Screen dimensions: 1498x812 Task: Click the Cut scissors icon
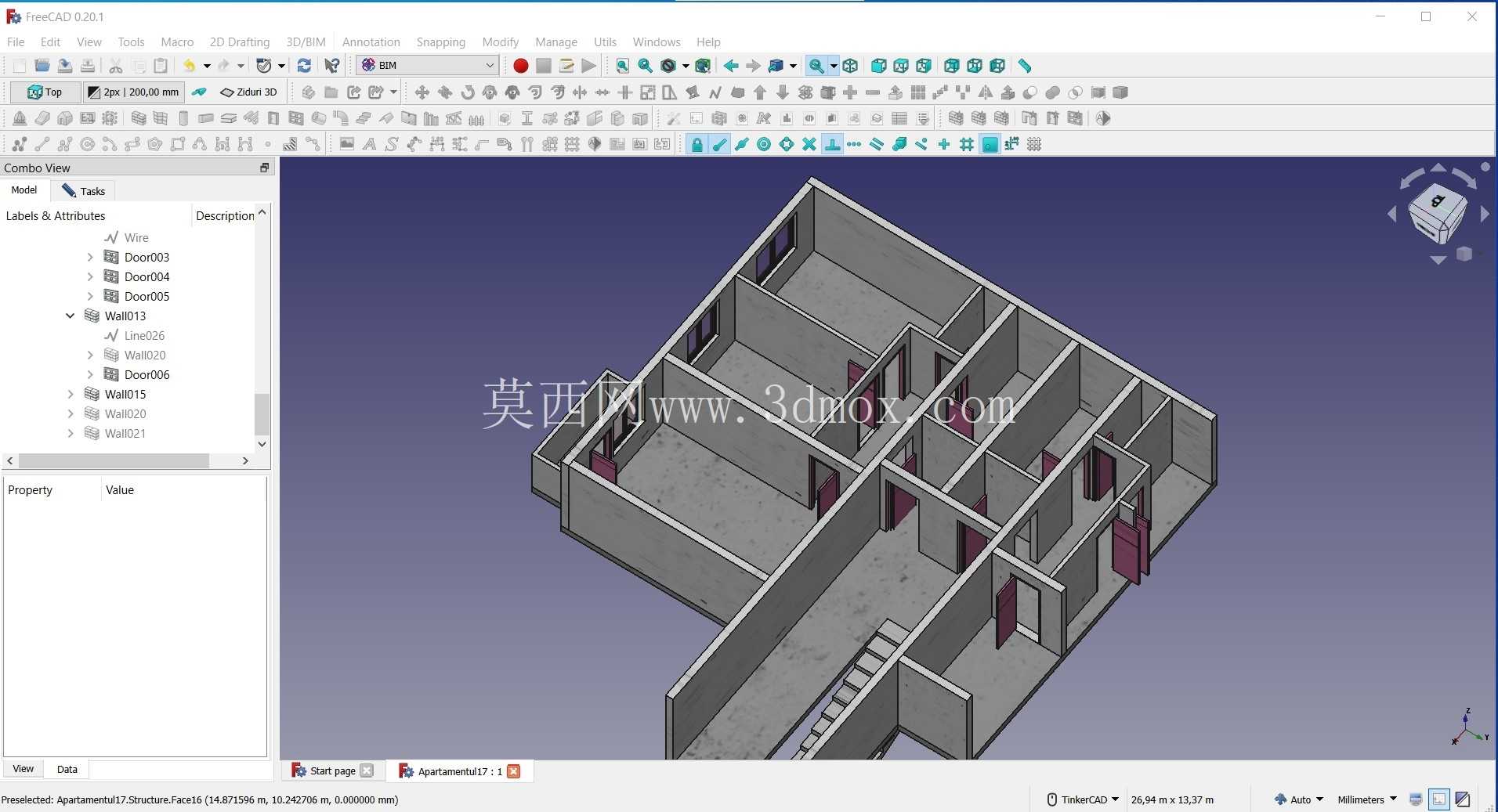pos(116,66)
